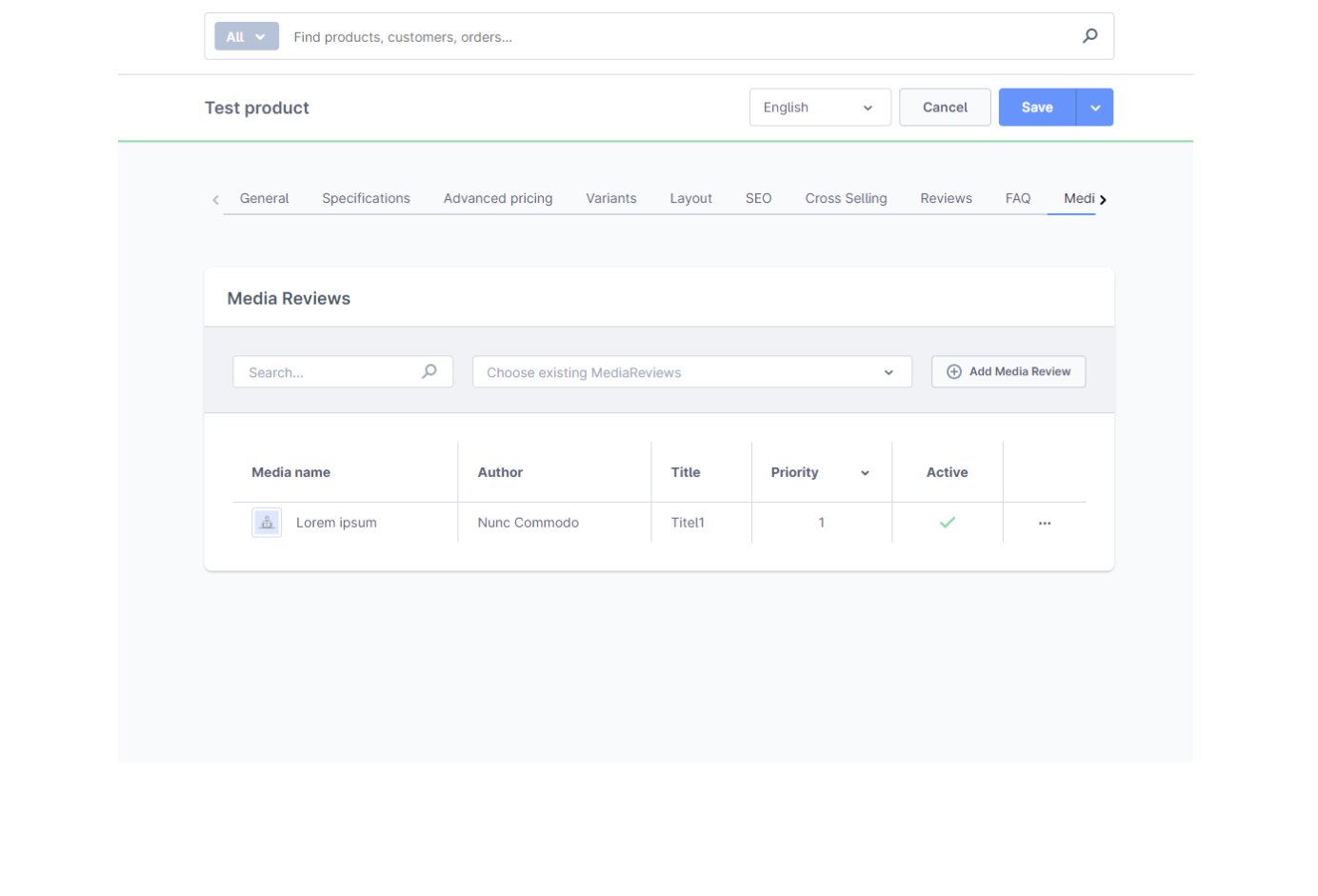Click the Author column header

500,472
